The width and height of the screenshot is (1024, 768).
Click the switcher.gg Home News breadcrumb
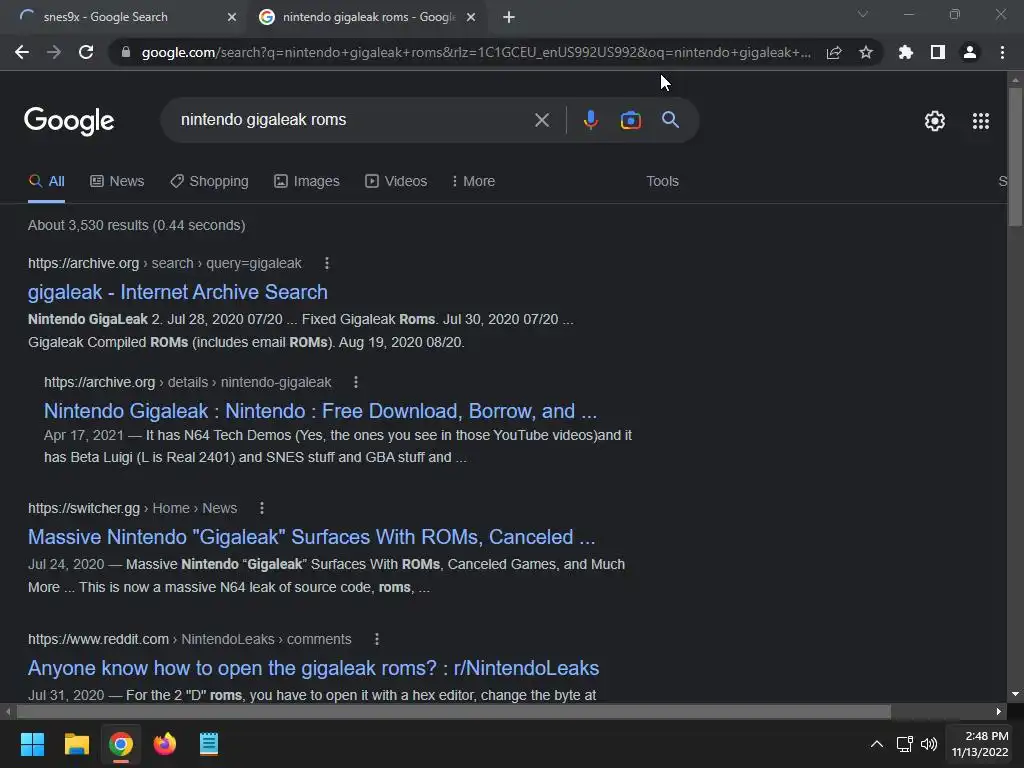pyautogui.click(x=133, y=508)
